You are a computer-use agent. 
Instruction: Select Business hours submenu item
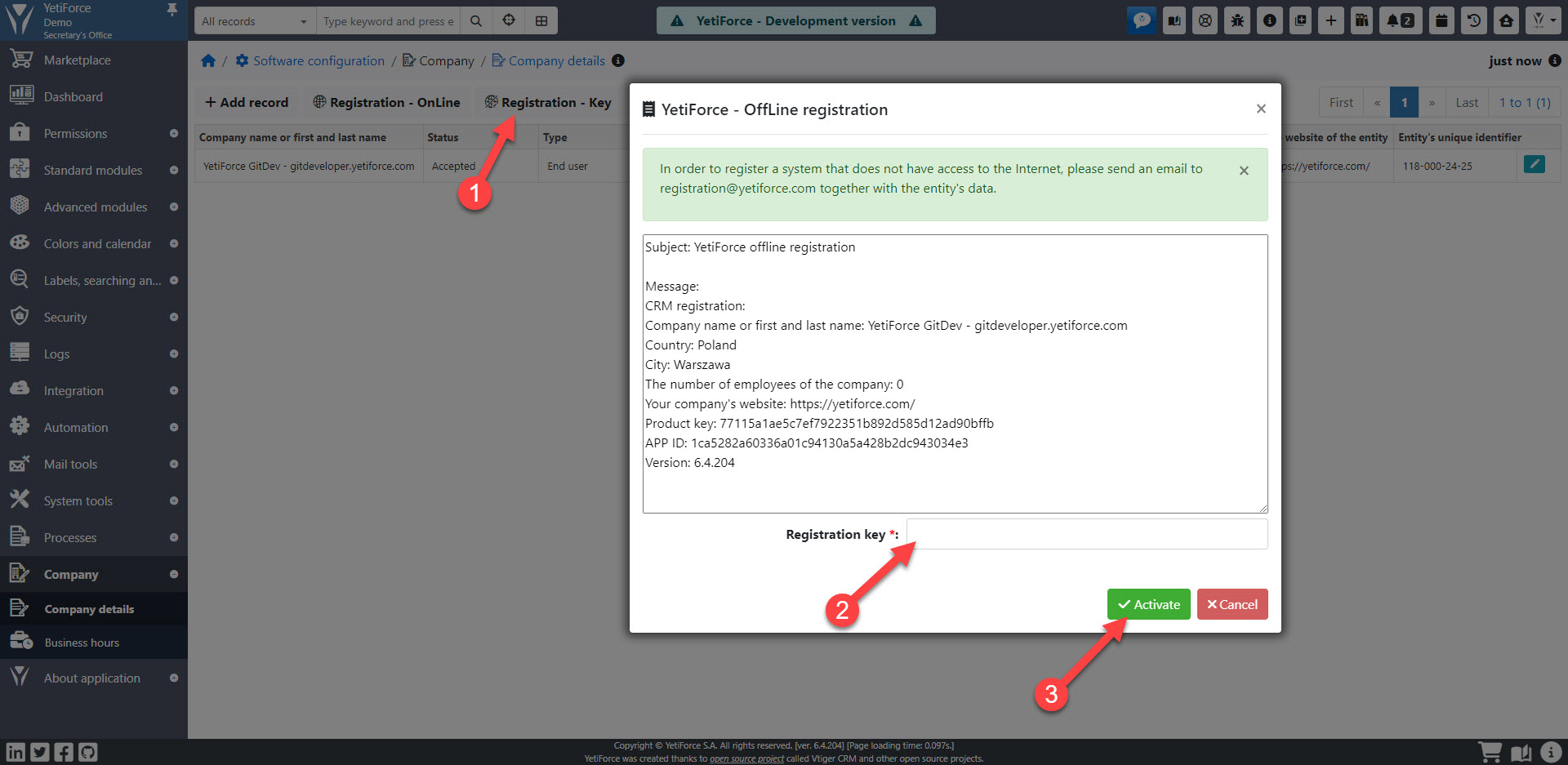(x=94, y=643)
